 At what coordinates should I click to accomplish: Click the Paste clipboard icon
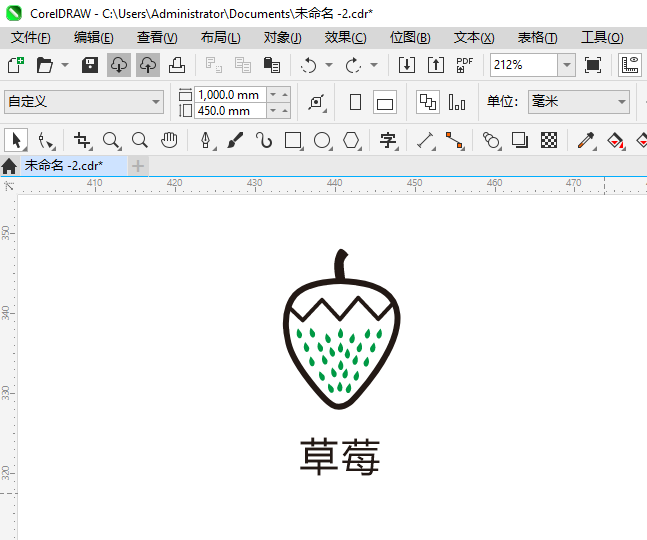tap(272, 65)
